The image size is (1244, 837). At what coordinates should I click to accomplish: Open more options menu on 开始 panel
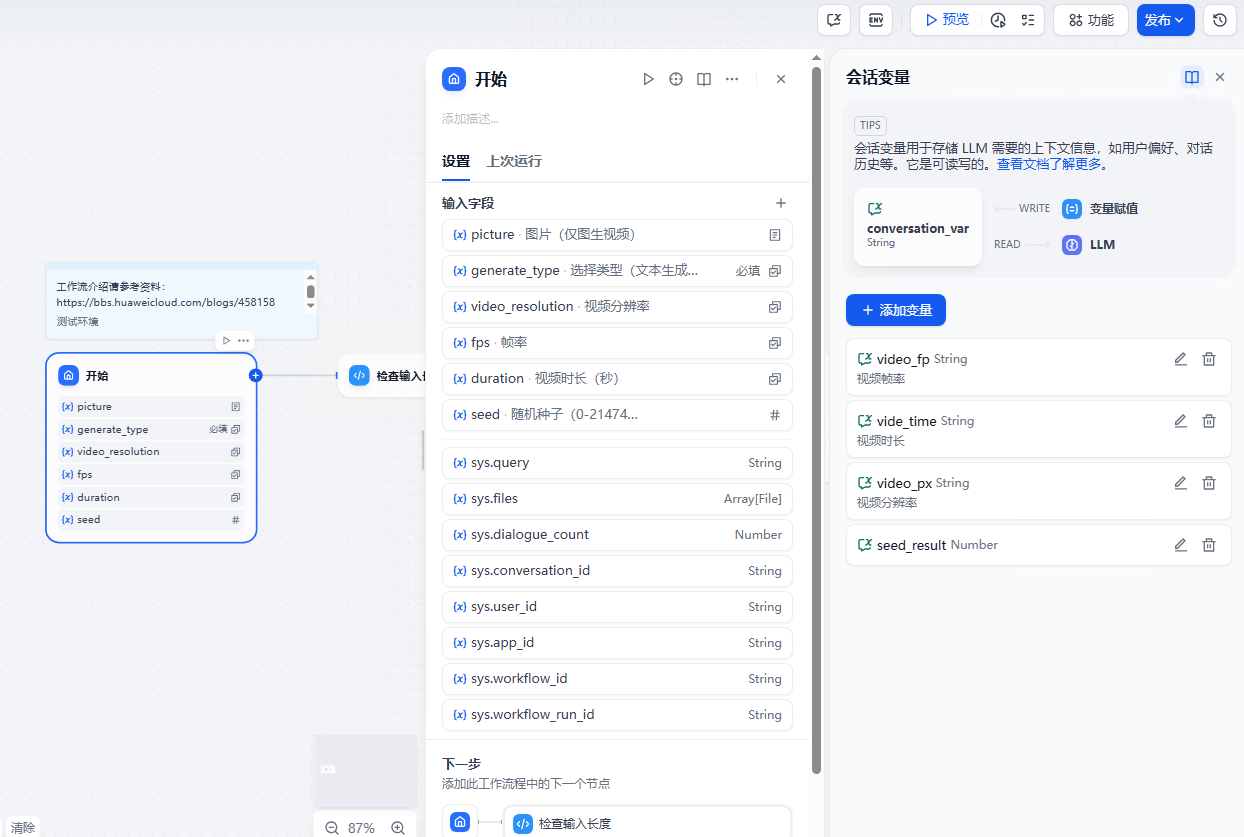point(731,78)
